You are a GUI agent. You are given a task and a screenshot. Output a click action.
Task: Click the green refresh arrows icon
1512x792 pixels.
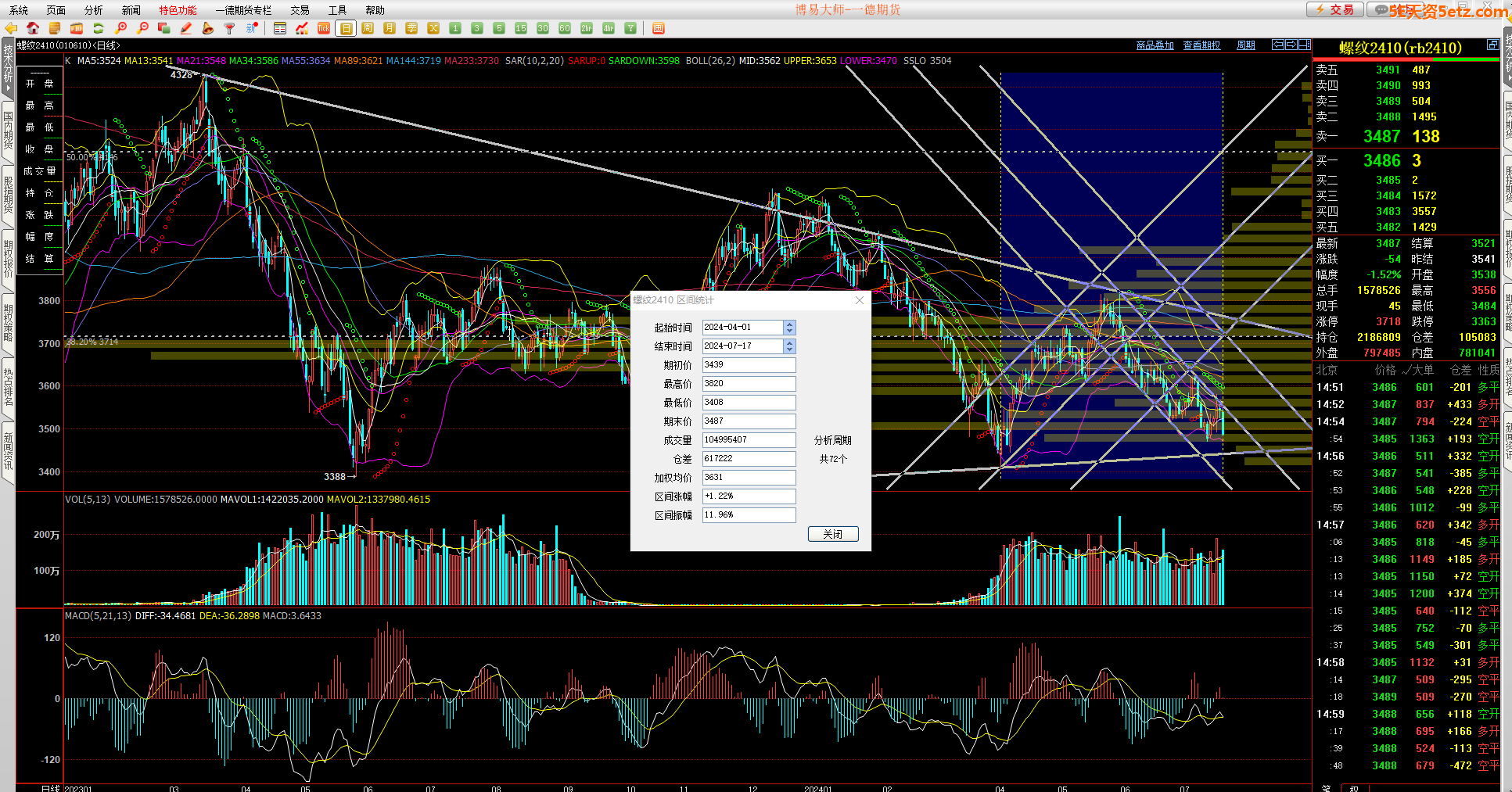(99, 28)
